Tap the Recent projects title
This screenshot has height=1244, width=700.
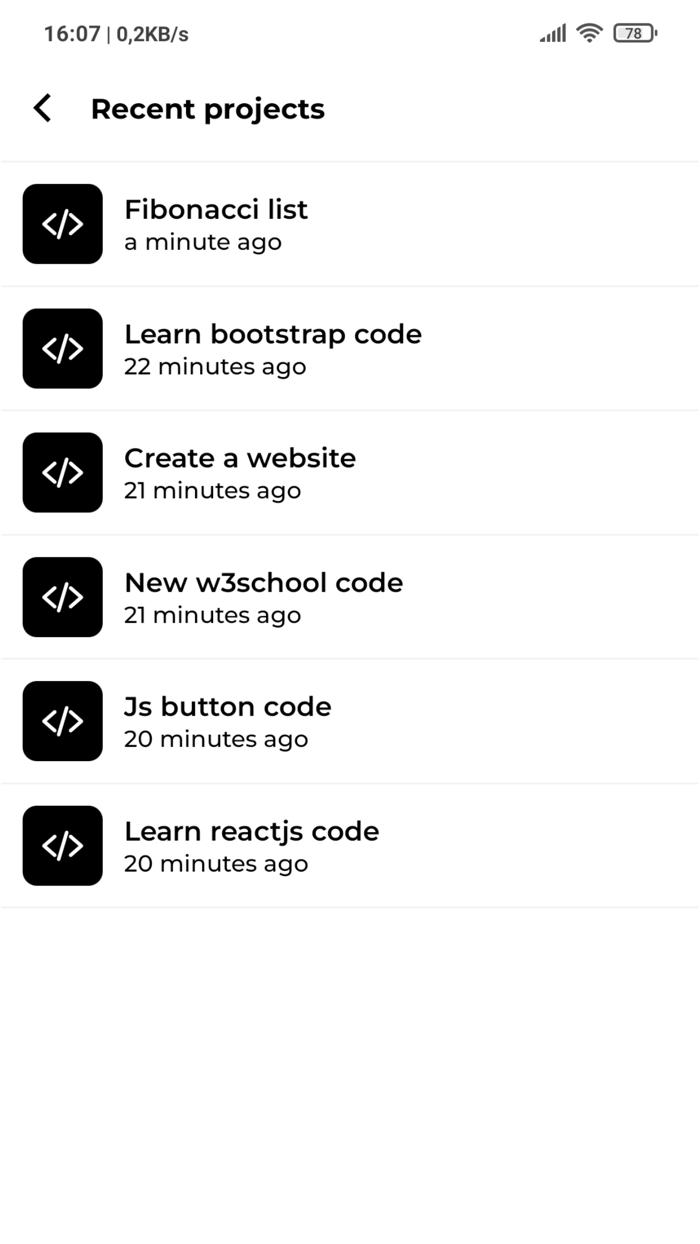207,108
